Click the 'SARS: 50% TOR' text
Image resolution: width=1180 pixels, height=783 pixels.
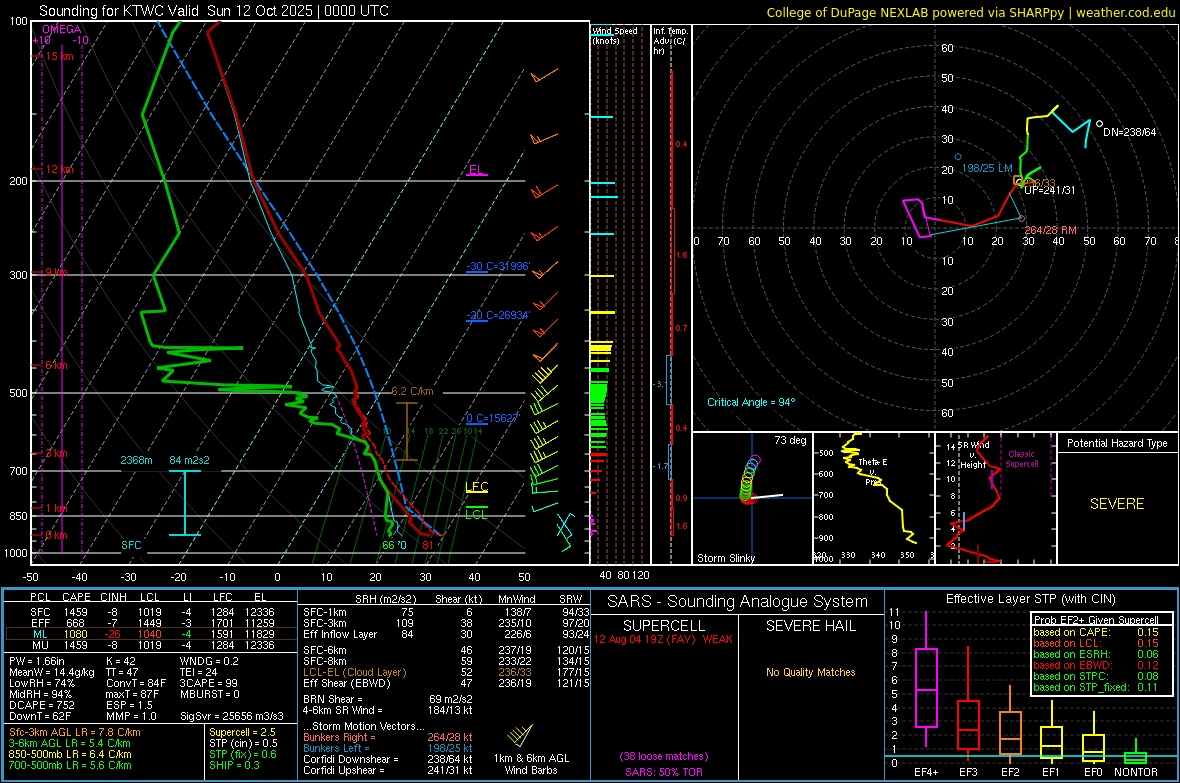point(664,772)
